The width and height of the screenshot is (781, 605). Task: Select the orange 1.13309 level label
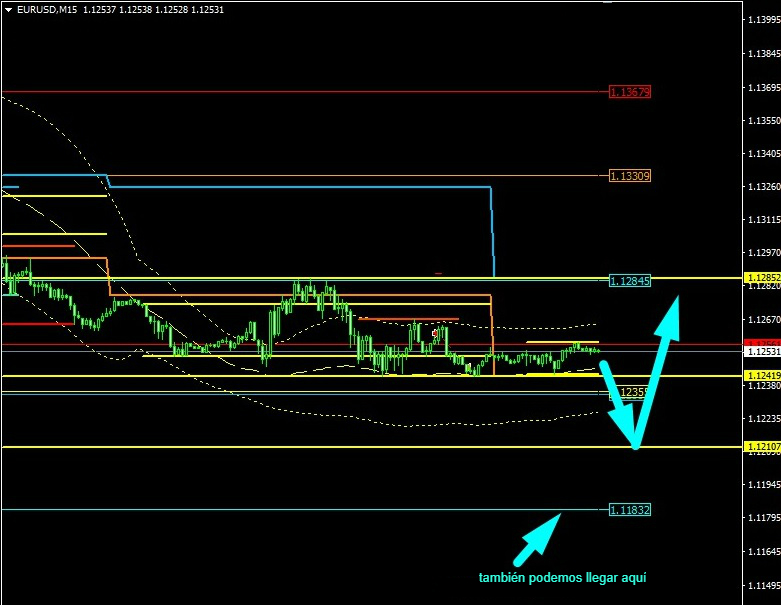[630, 176]
